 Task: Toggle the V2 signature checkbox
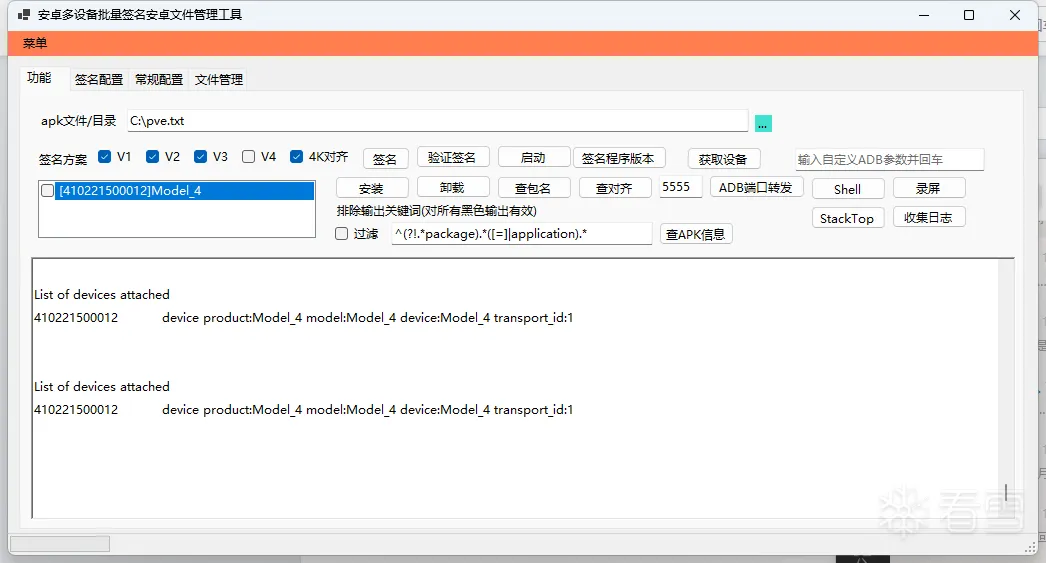coord(152,157)
